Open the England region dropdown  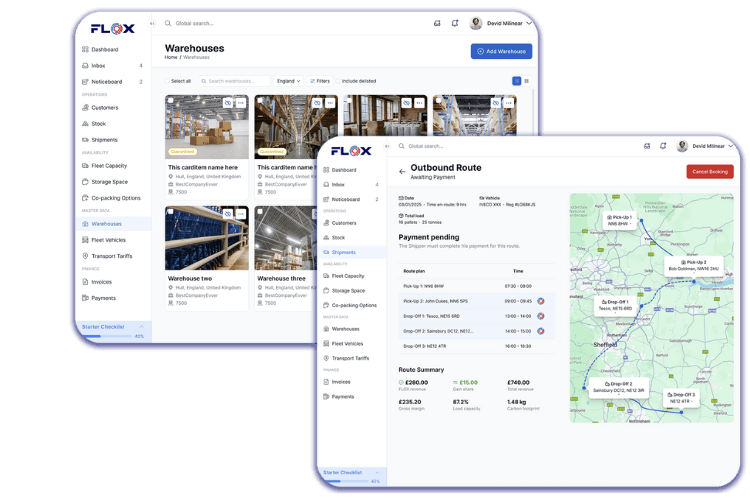click(288, 81)
